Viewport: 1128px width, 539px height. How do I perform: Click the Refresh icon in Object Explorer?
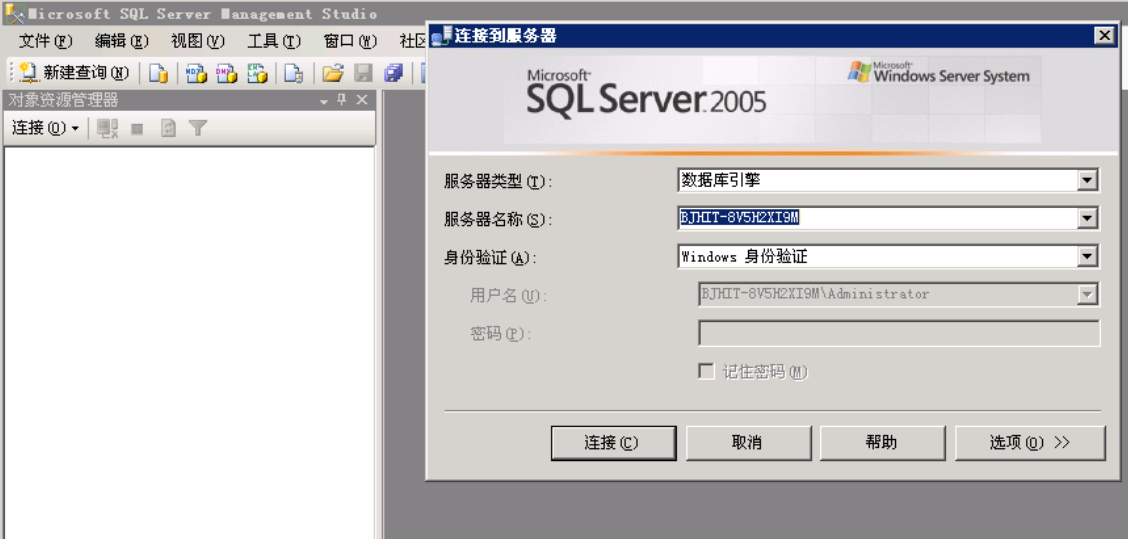[168, 128]
